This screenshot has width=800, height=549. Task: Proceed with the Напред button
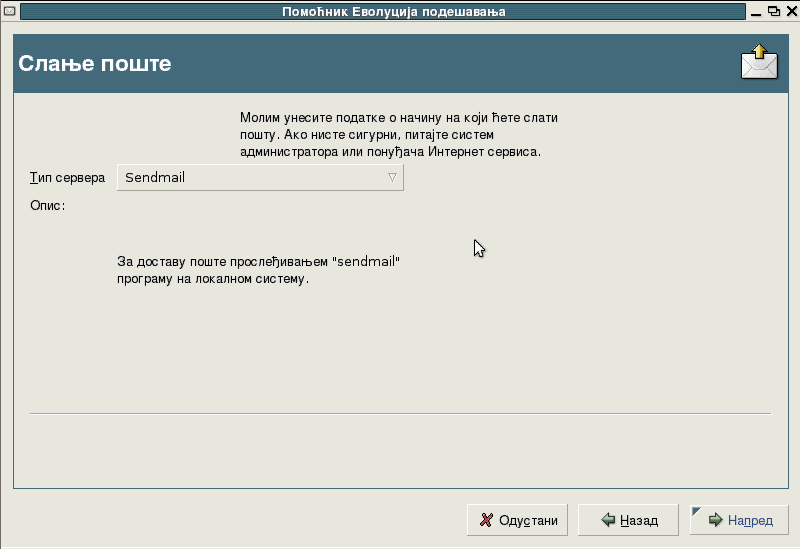pos(739,520)
